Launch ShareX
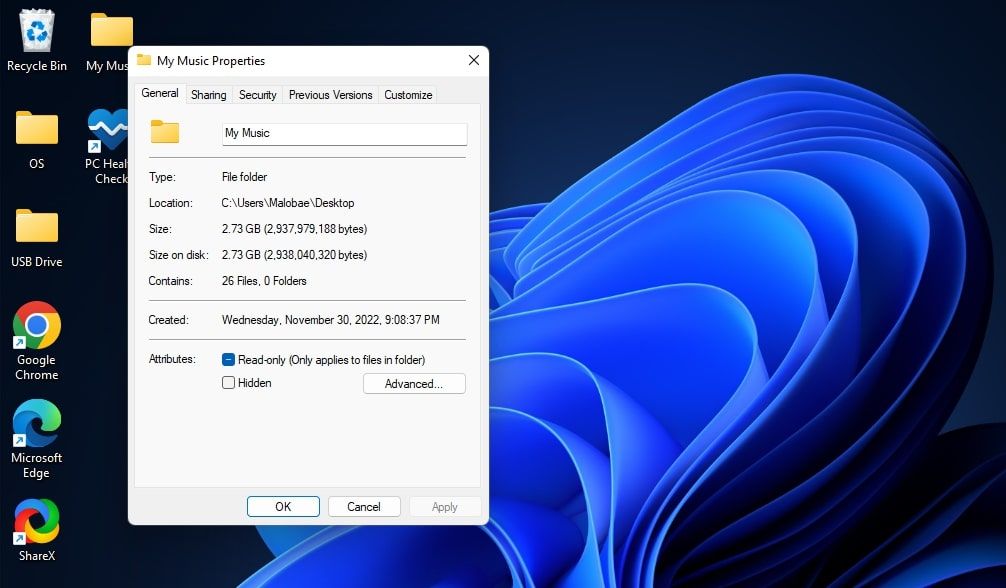This screenshot has height=588, width=1006. 36,523
